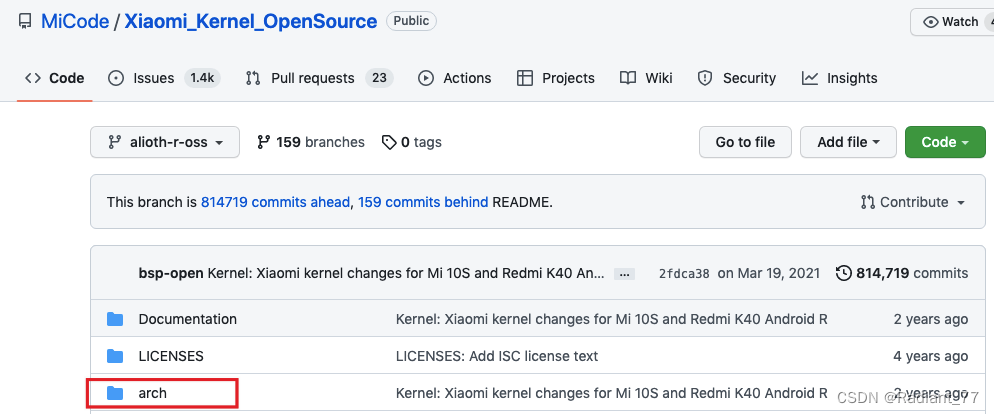This screenshot has width=994, height=414.
Task: Click the Pull requests merge icon
Action: (x=253, y=78)
